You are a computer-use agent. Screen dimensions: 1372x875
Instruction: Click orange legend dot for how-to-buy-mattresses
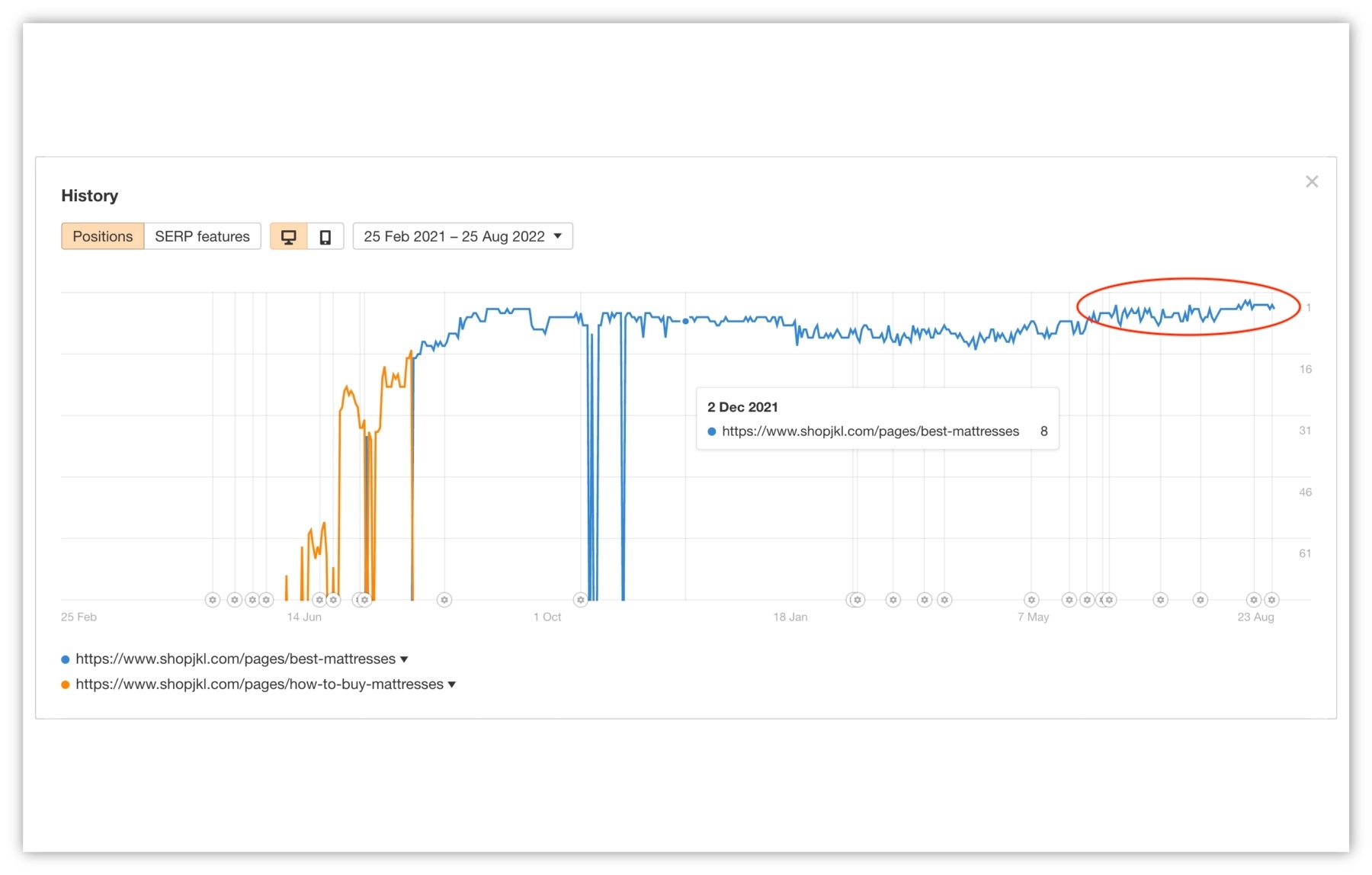pos(66,684)
